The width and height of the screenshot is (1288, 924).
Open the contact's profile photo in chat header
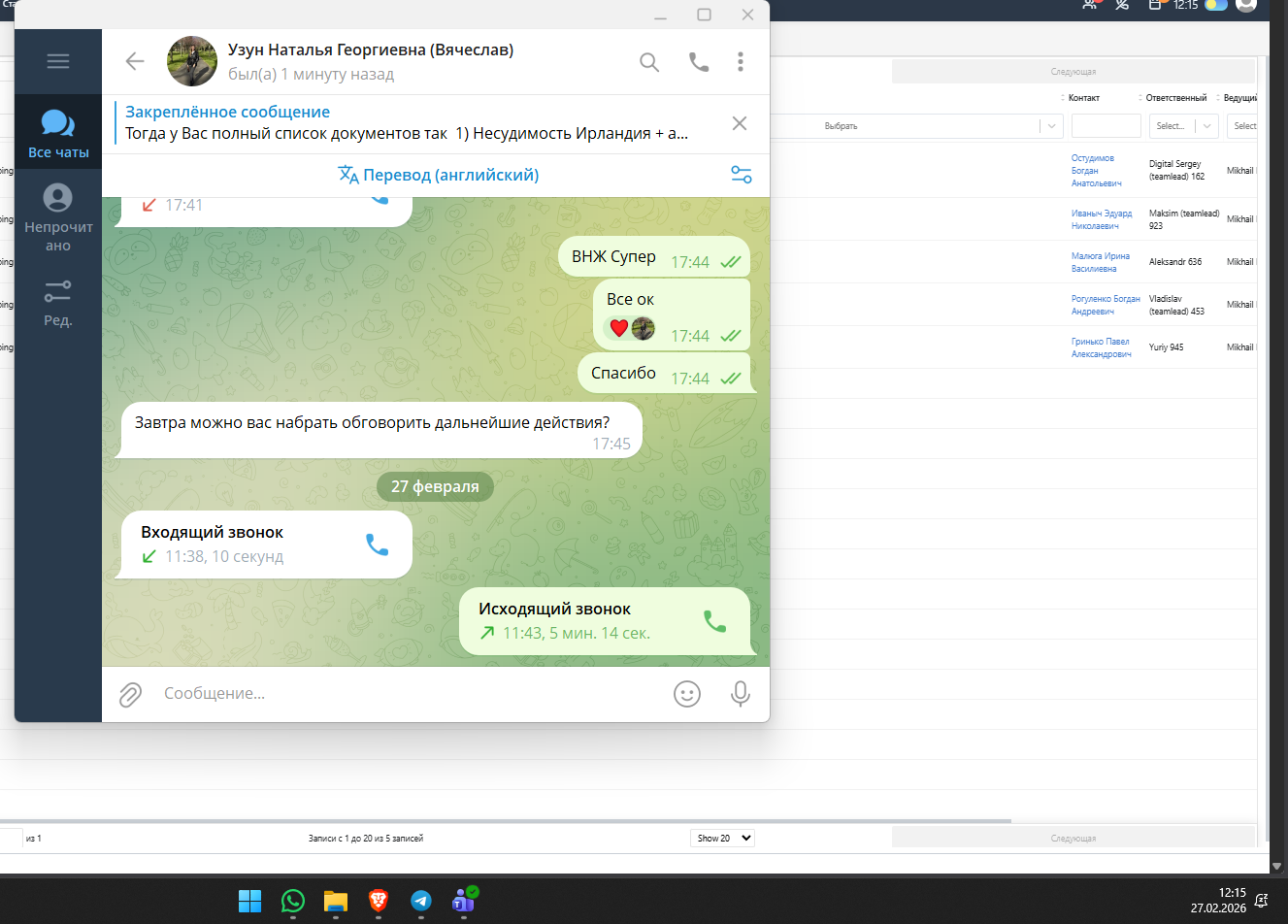(192, 61)
